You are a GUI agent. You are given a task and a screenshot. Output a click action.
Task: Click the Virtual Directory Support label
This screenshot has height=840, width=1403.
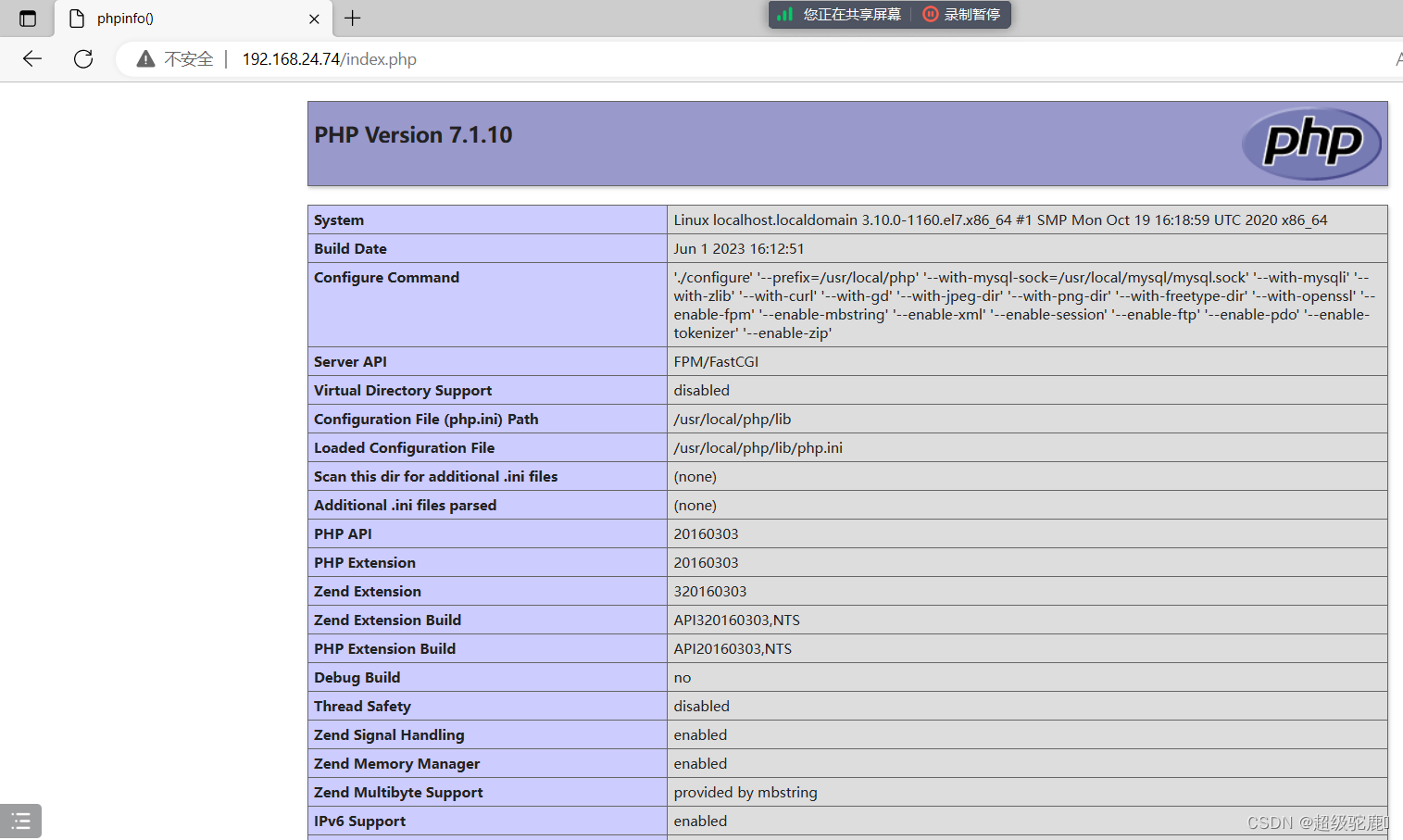(403, 391)
